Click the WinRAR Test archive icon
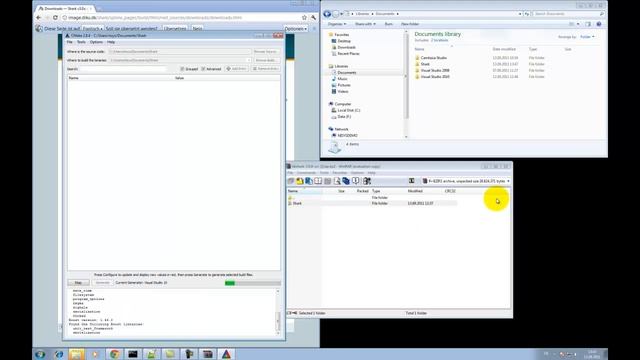This screenshot has height=360, width=640. [x=309, y=181]
